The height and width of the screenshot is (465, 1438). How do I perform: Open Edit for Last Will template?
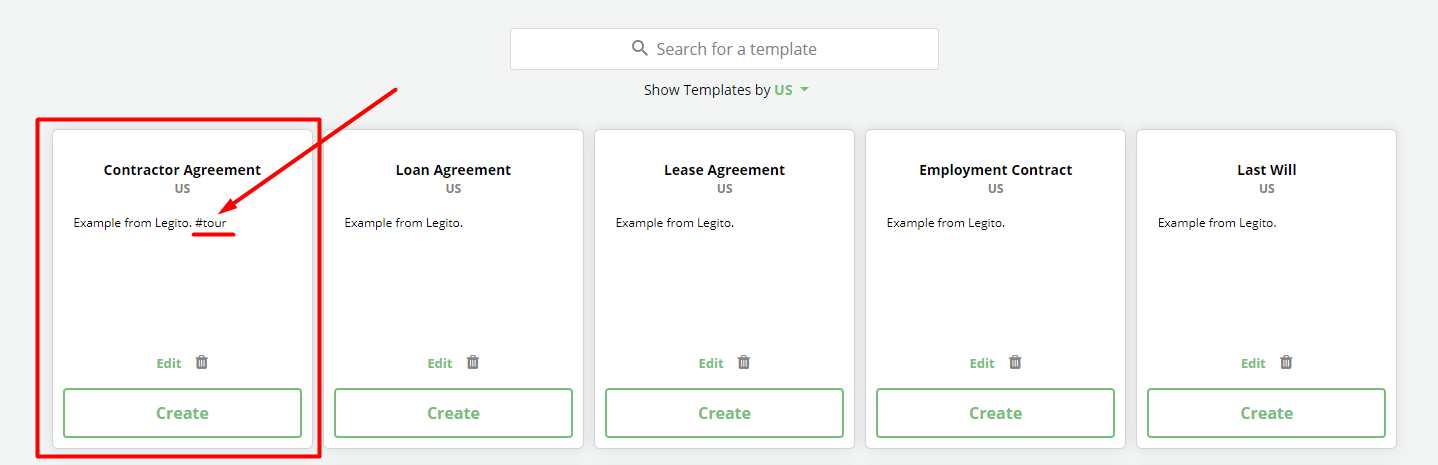1253,364
